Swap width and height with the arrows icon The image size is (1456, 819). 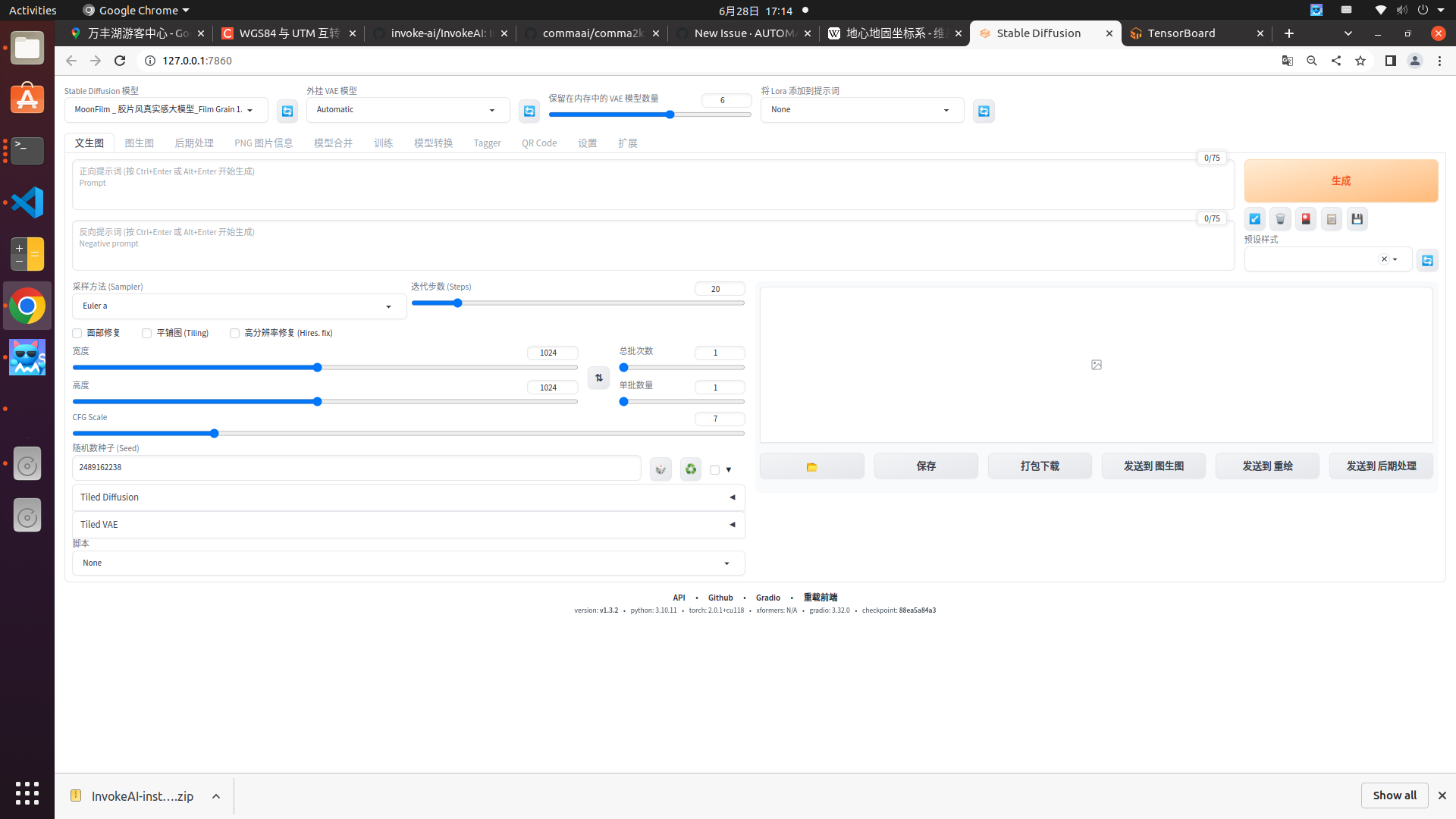[x=598, y=377]
